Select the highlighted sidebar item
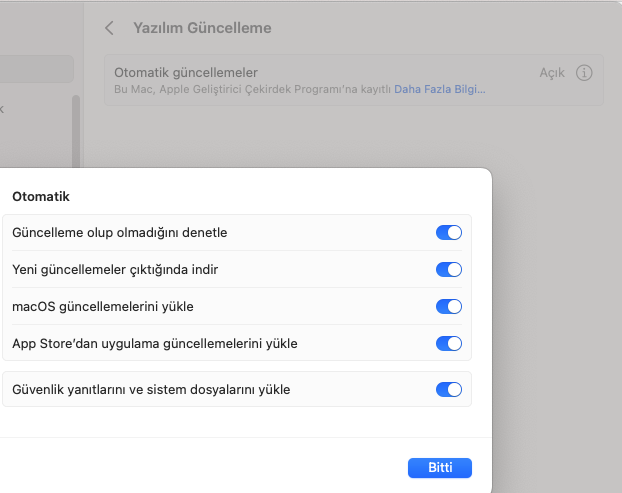The width and height of the screenshot is (622, 493). [x=36, y=69]
